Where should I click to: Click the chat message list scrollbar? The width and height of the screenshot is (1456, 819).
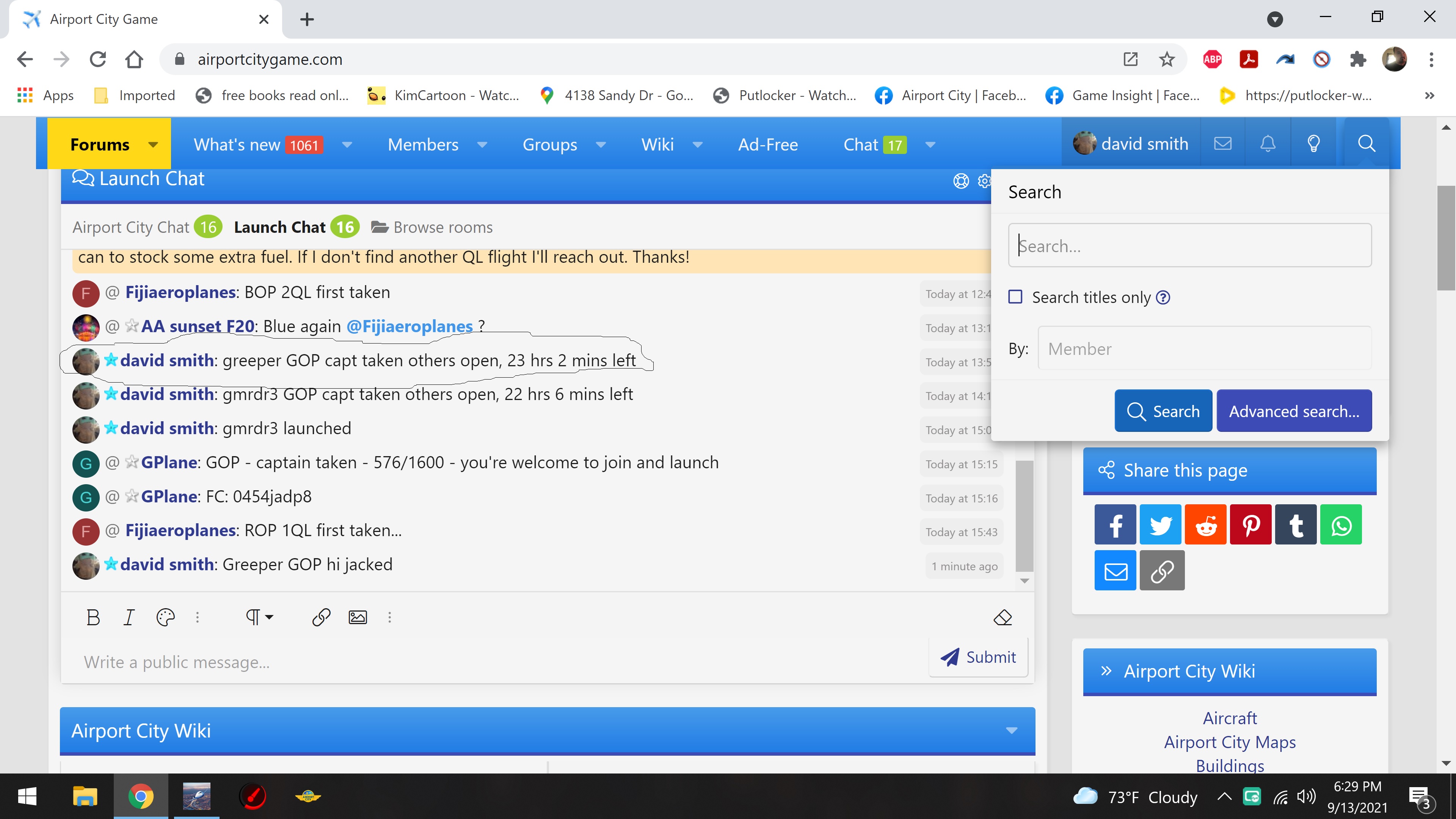1024,516
